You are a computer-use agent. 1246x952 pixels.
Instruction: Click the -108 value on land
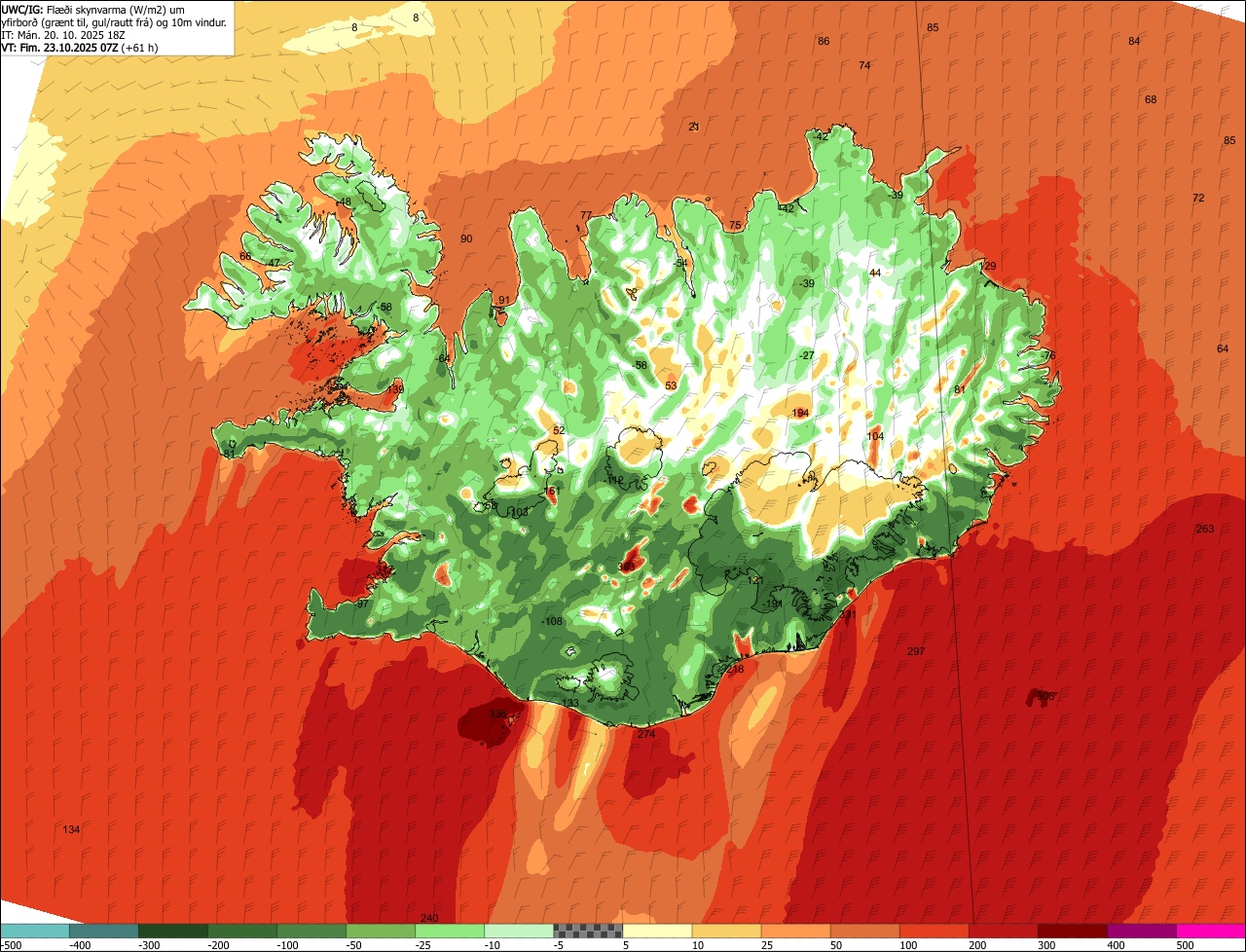pyautogui.click(x=552, y=621)
